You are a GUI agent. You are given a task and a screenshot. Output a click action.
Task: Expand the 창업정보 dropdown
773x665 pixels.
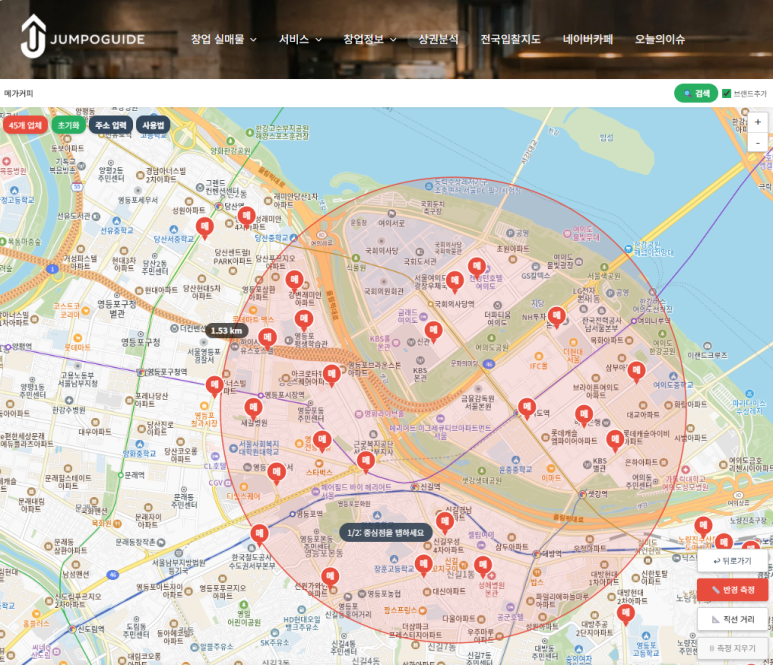tap(370, 39)
